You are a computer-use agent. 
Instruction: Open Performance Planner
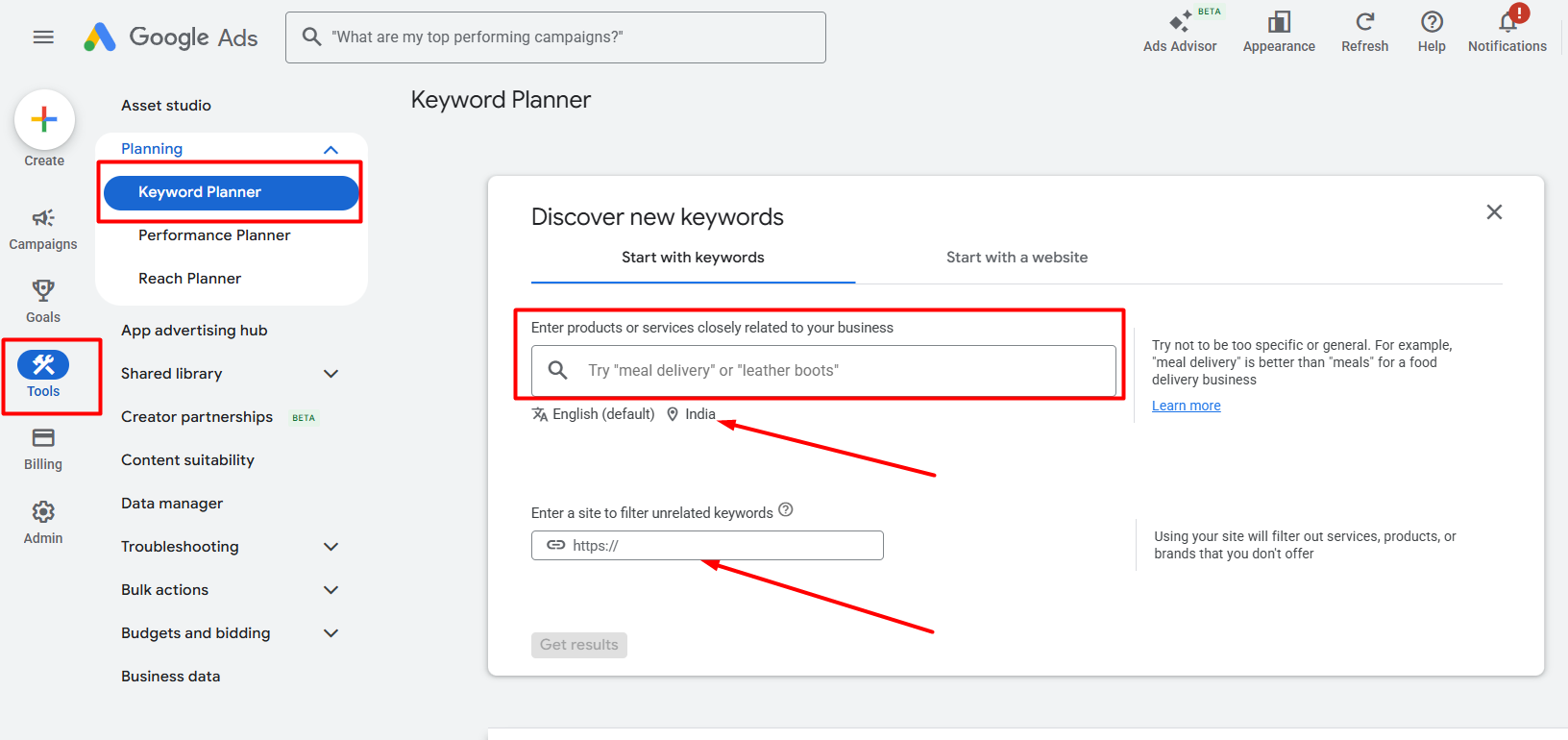tap(214, 235)
